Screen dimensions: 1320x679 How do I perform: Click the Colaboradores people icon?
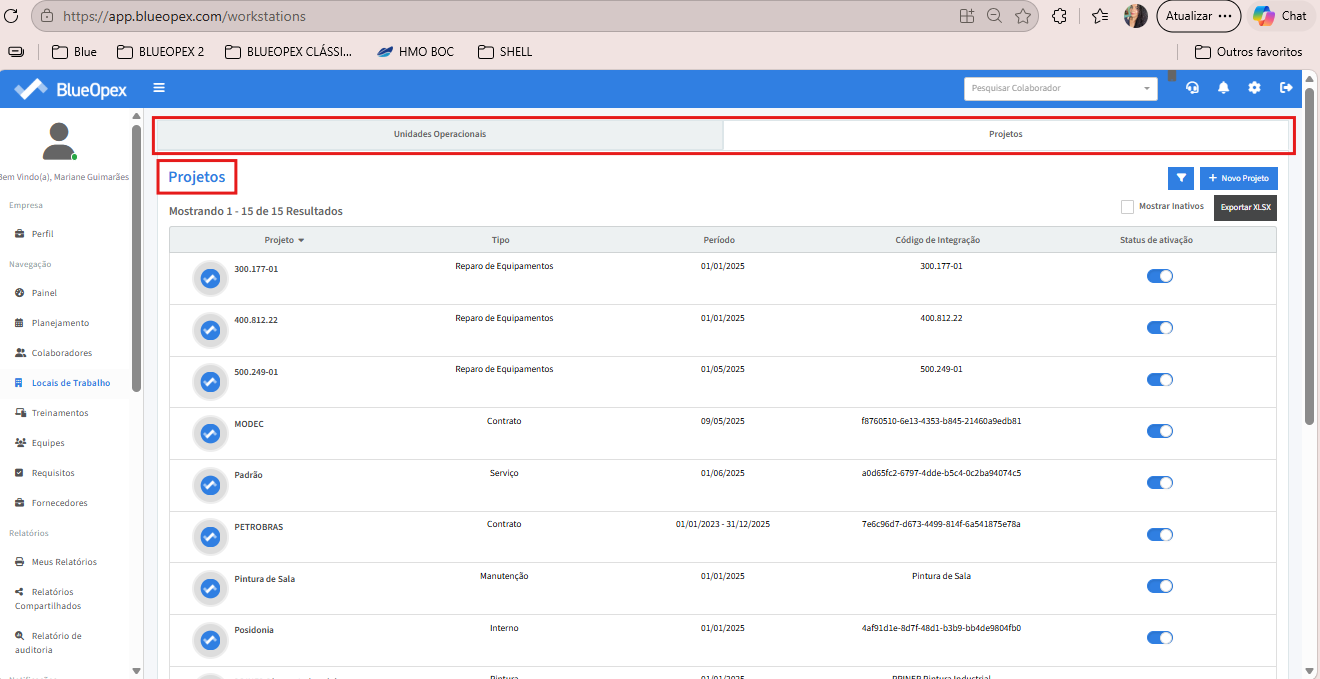tap(21, 353)
